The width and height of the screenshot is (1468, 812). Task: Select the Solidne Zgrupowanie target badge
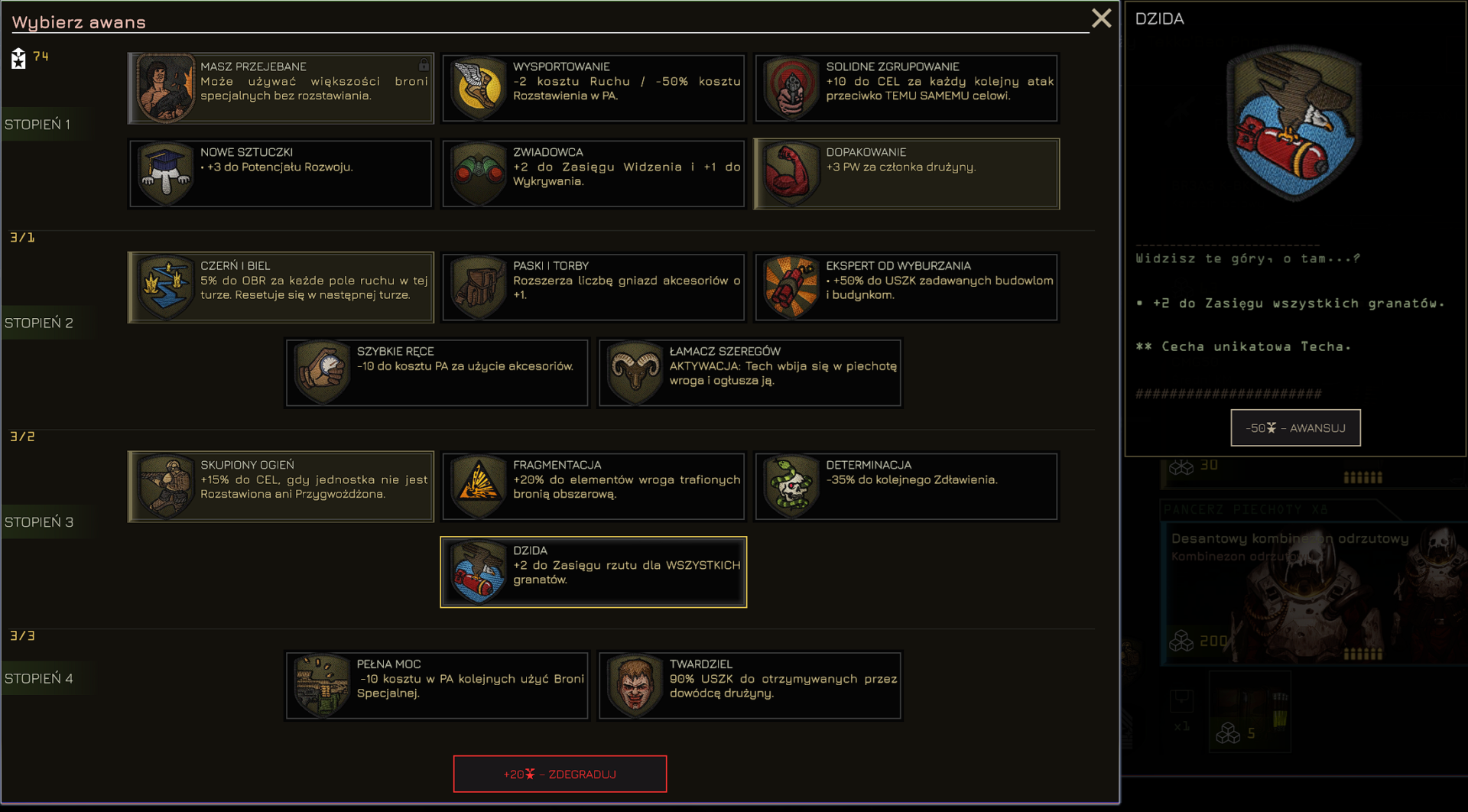(x=791, y=88)
